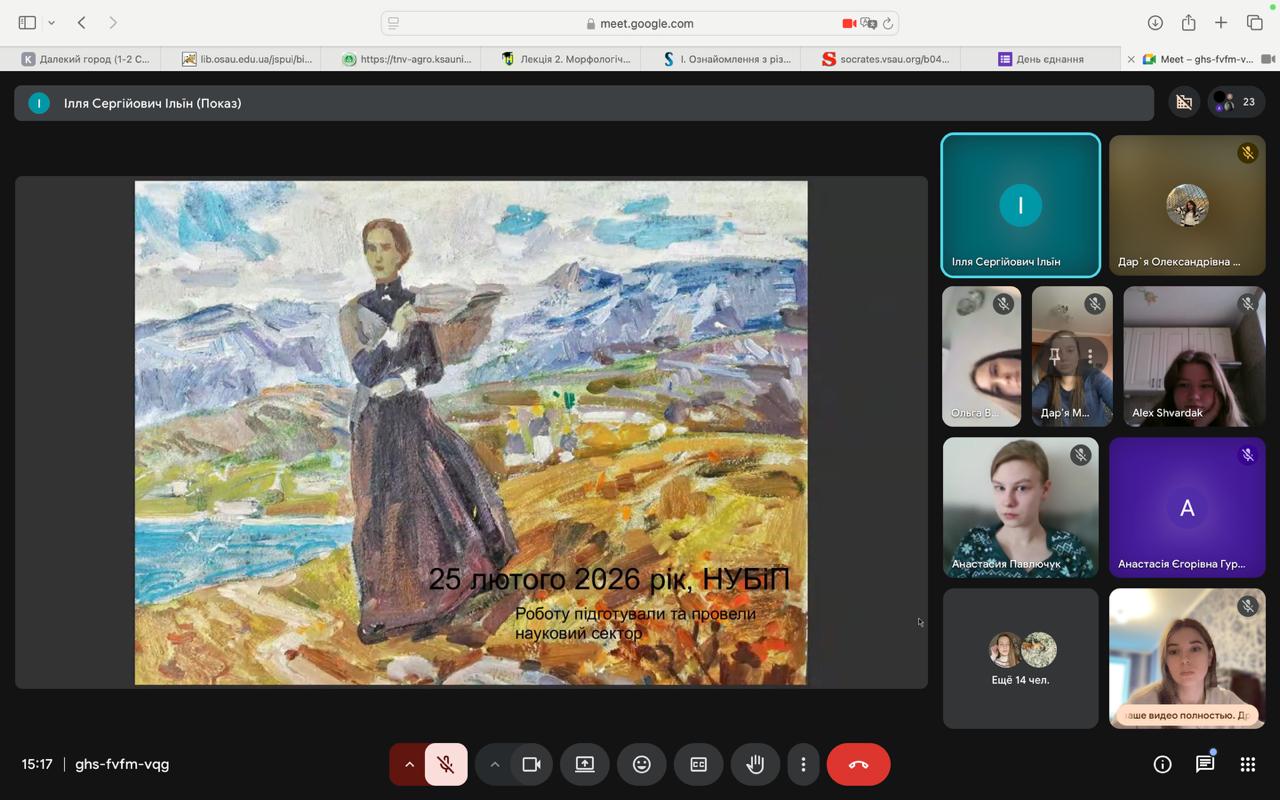This screenshot has height=800, width=1280.
Task: Open the activities grid menu
Action: click(1248, 765)
